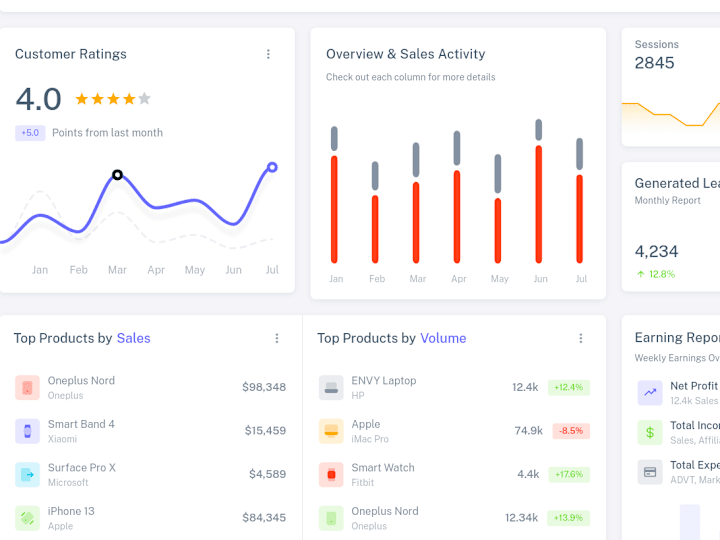Click the Overview & Sales Activity title
Screen dimensions: 720x540
[405, 54]
